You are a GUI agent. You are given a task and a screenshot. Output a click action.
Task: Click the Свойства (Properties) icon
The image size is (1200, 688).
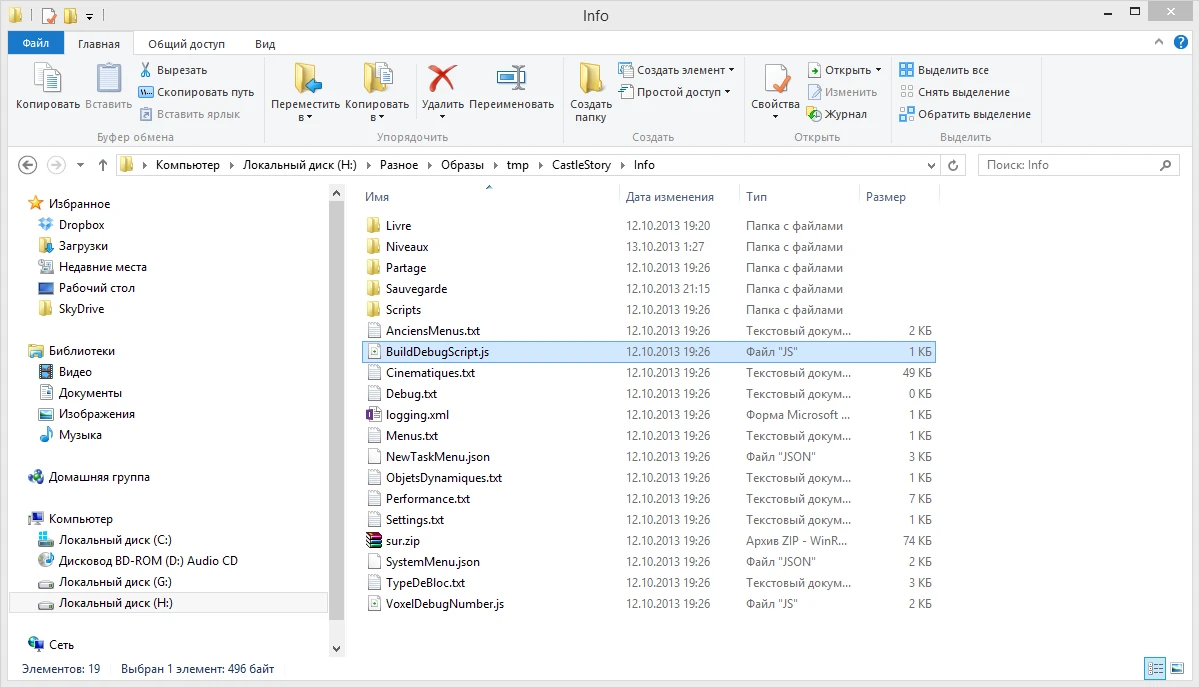775,80
